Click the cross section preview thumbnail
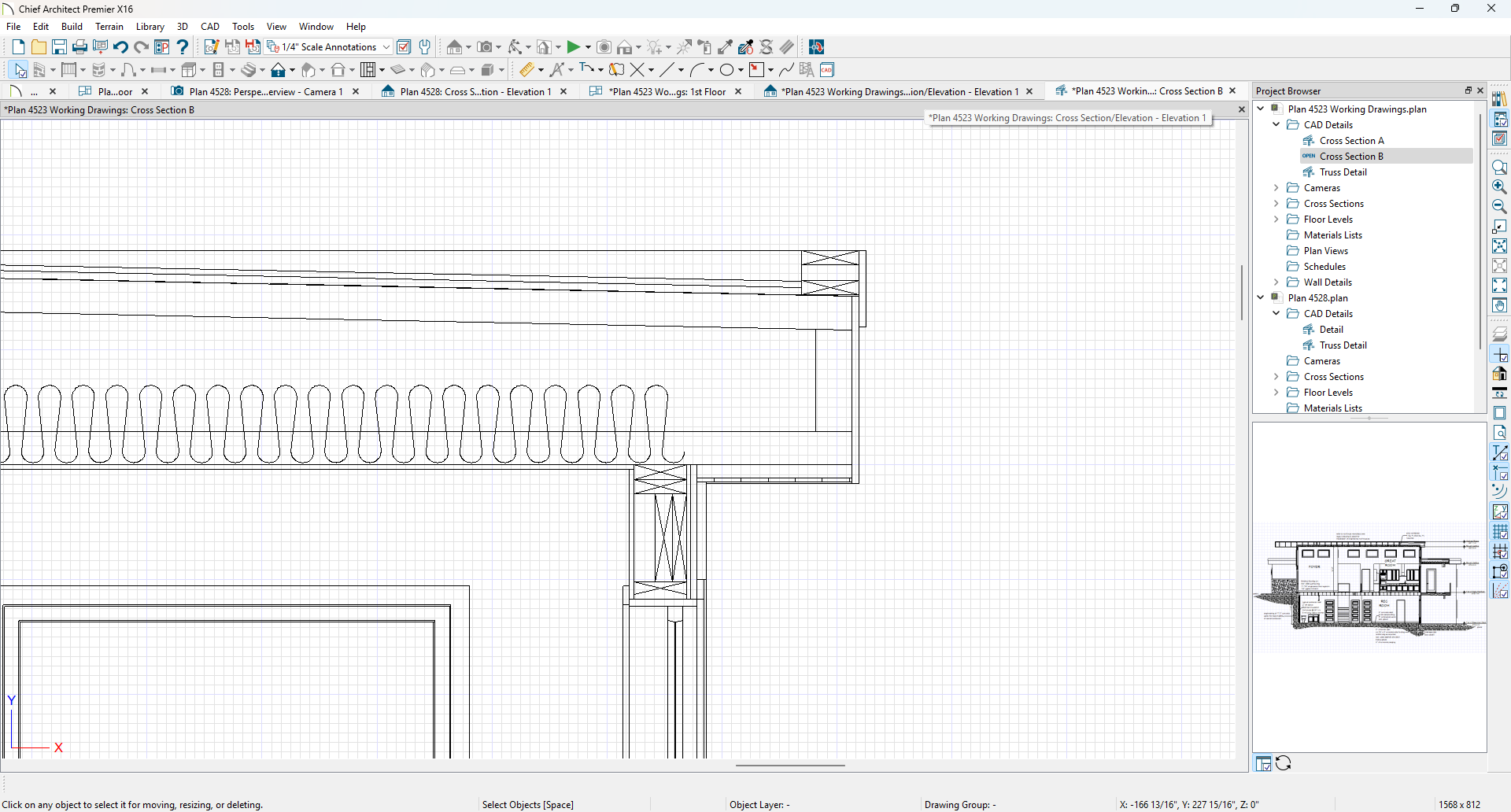This screenshot has height=812, width=1511. 1369,586
